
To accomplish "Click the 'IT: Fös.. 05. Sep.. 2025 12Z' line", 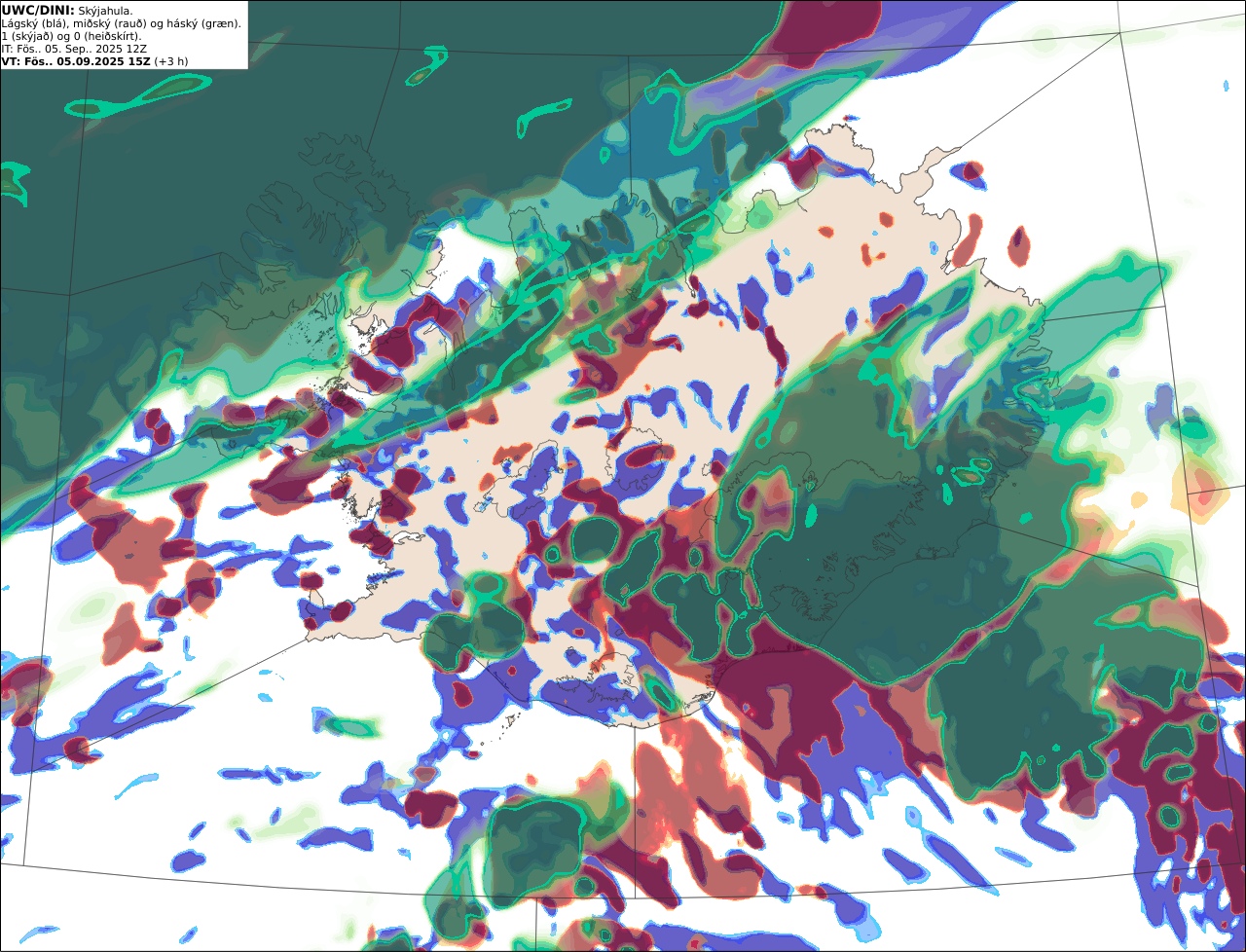I will [74, 49].
